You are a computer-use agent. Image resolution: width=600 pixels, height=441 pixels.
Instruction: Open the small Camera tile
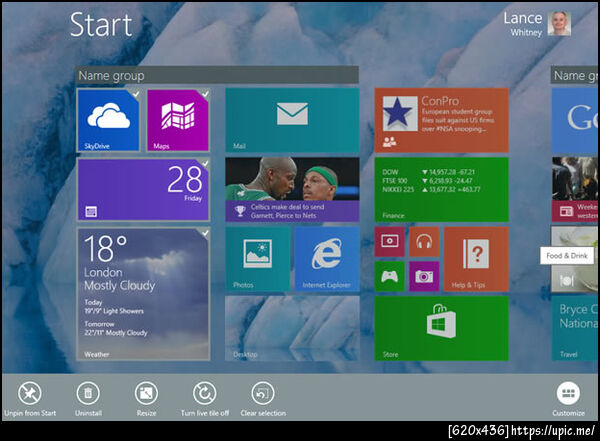(x=424, y=276)
